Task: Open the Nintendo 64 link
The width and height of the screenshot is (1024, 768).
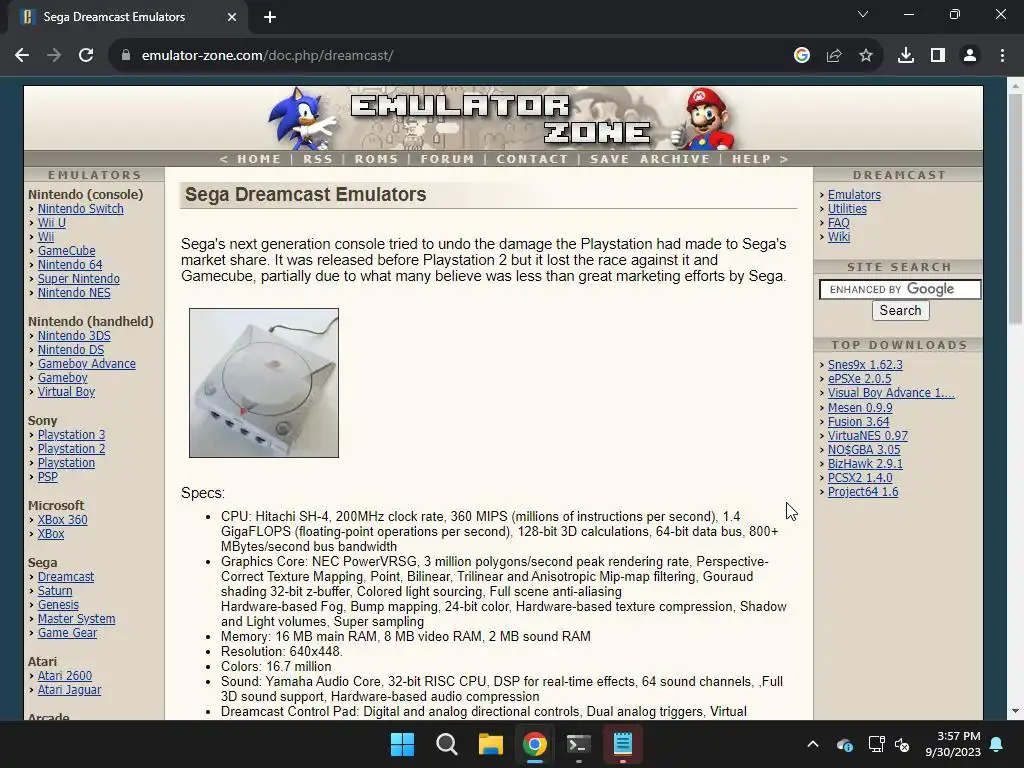Action: [x=70, y=264]
